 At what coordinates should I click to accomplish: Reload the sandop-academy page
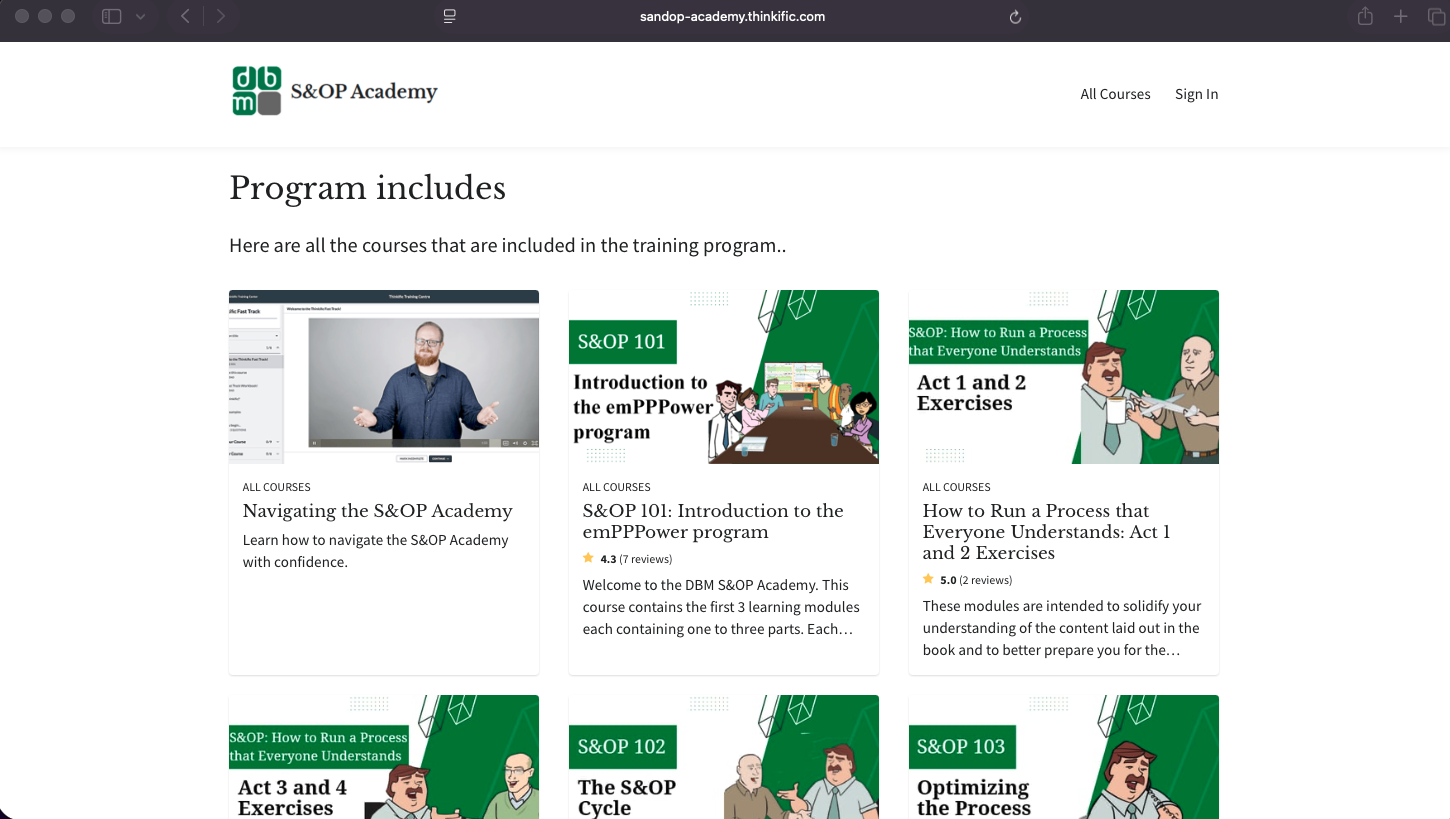[x=1015, y=16]
